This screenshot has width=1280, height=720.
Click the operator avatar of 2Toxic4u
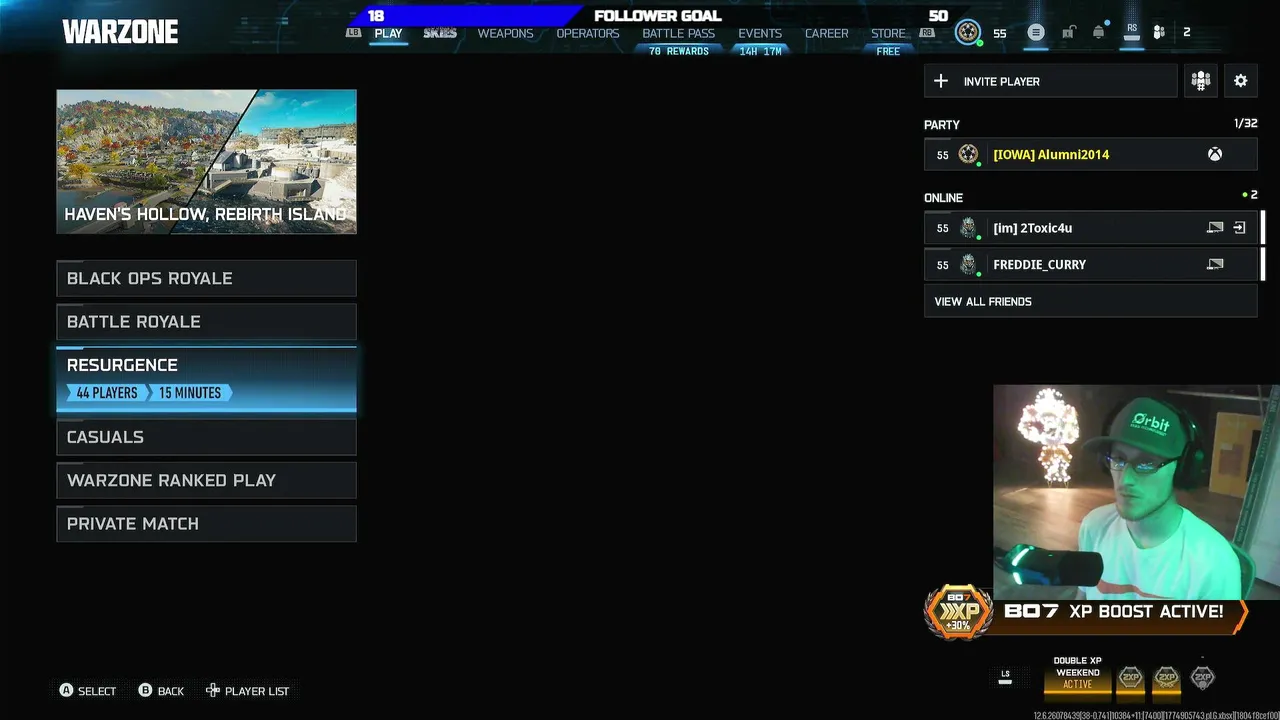point(968,228)
